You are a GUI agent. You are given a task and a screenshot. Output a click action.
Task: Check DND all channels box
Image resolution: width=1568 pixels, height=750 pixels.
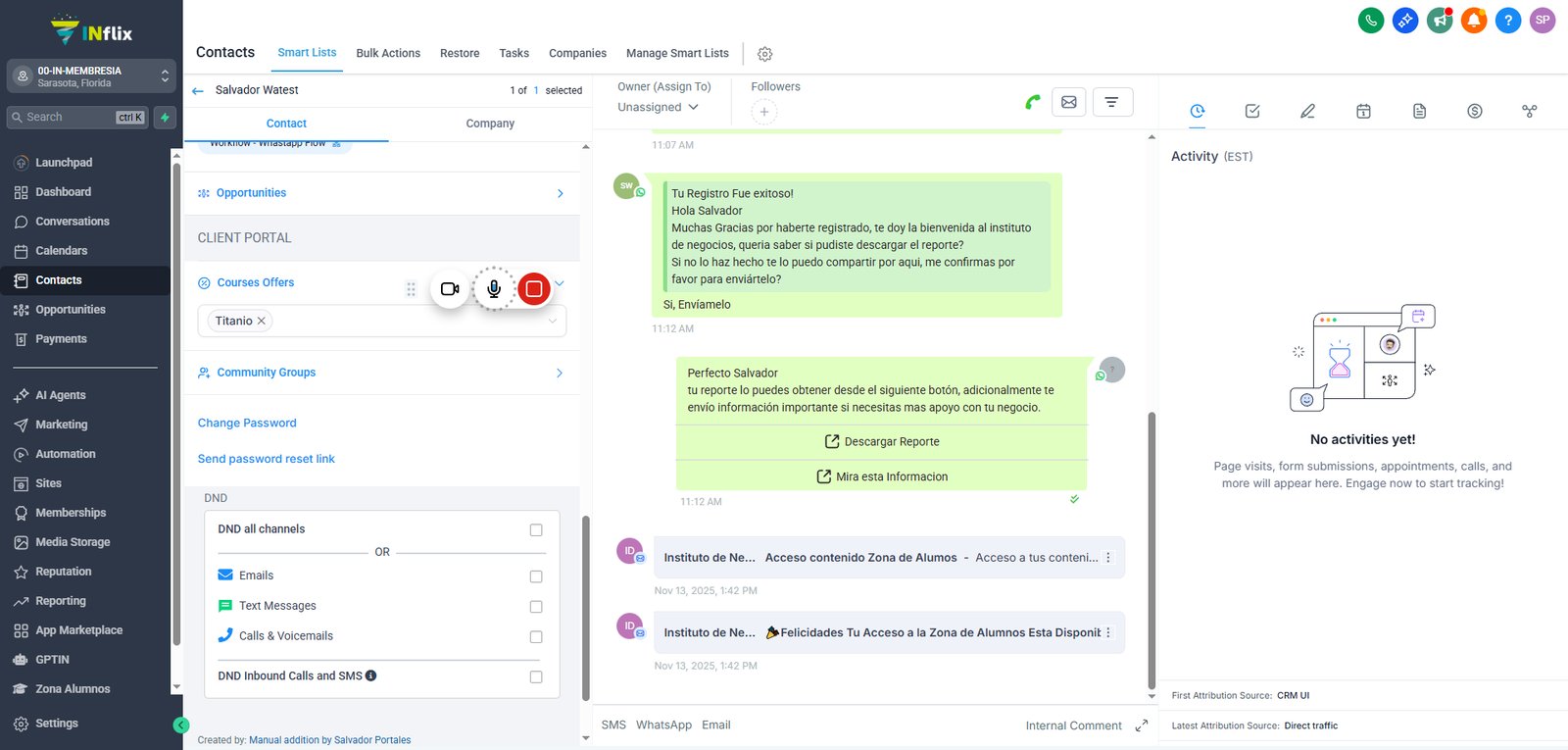[x=536, y=530]
